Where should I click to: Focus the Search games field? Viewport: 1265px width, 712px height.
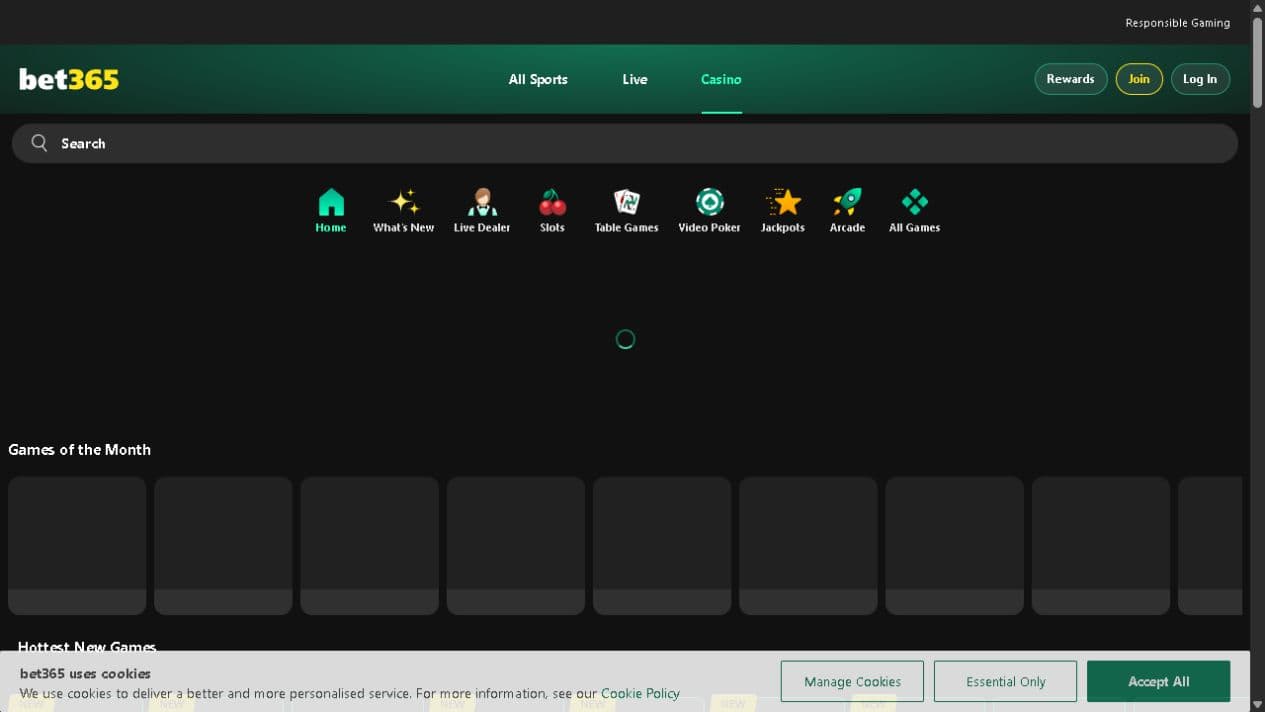click(x=625, y=143)
